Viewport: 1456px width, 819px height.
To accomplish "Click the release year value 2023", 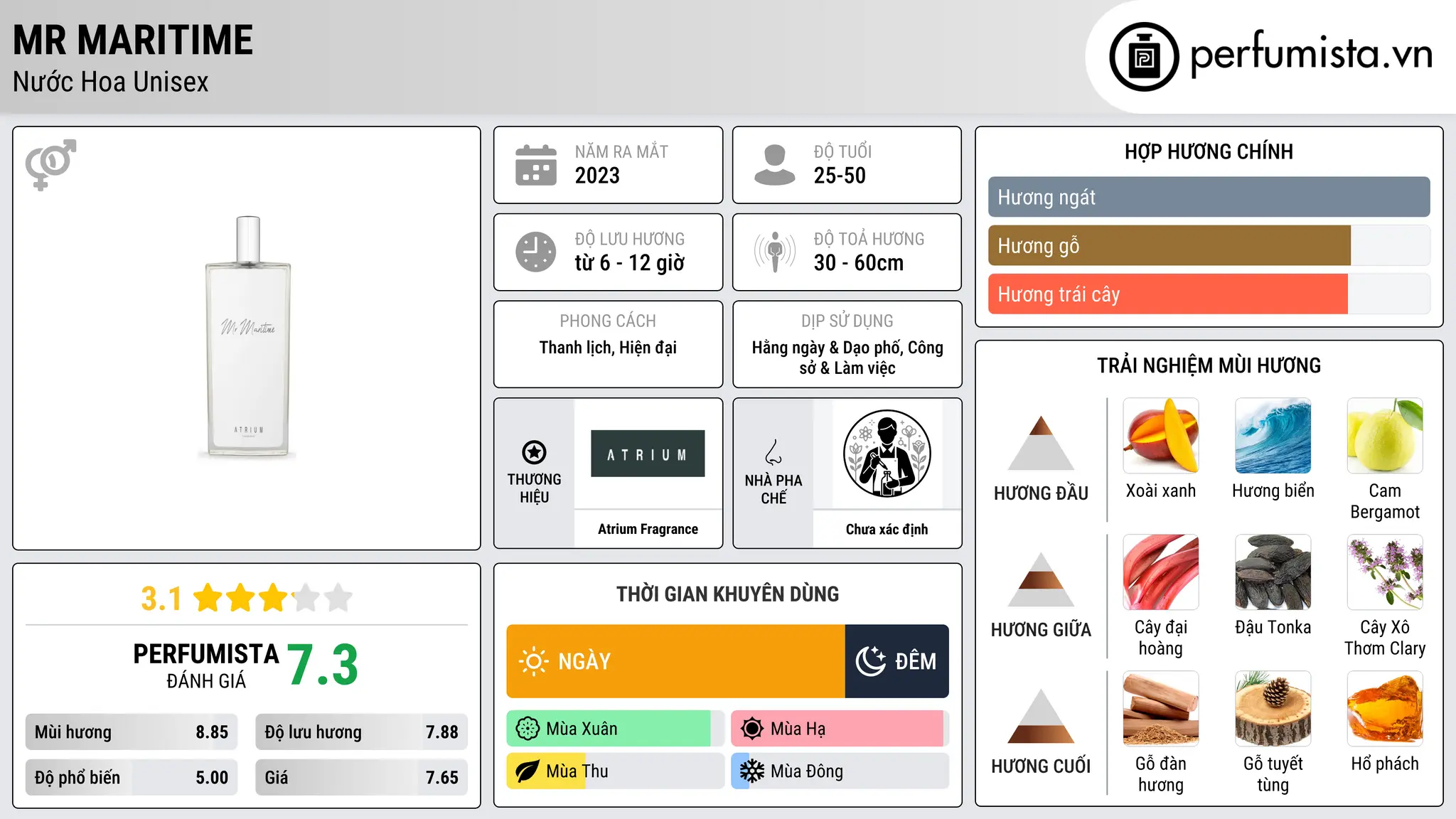I will 597,176.
